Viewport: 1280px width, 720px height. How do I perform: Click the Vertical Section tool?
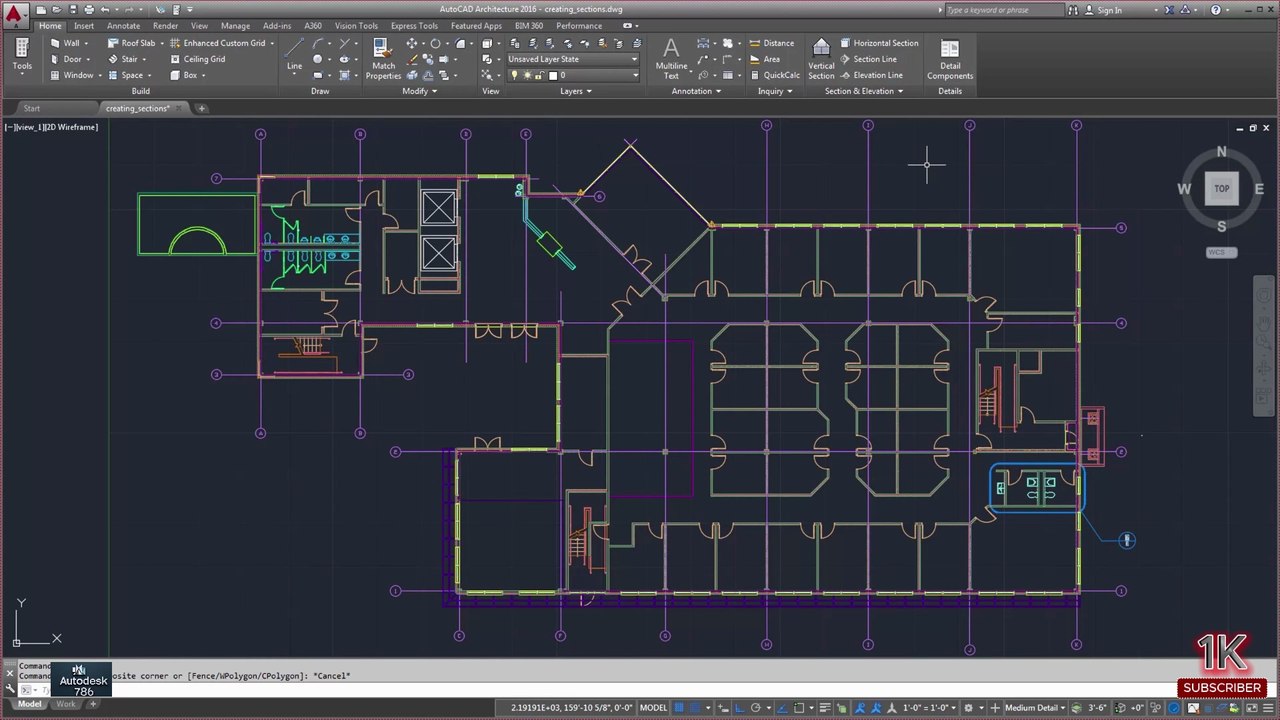pyautogui.click(x=821, y=59)
